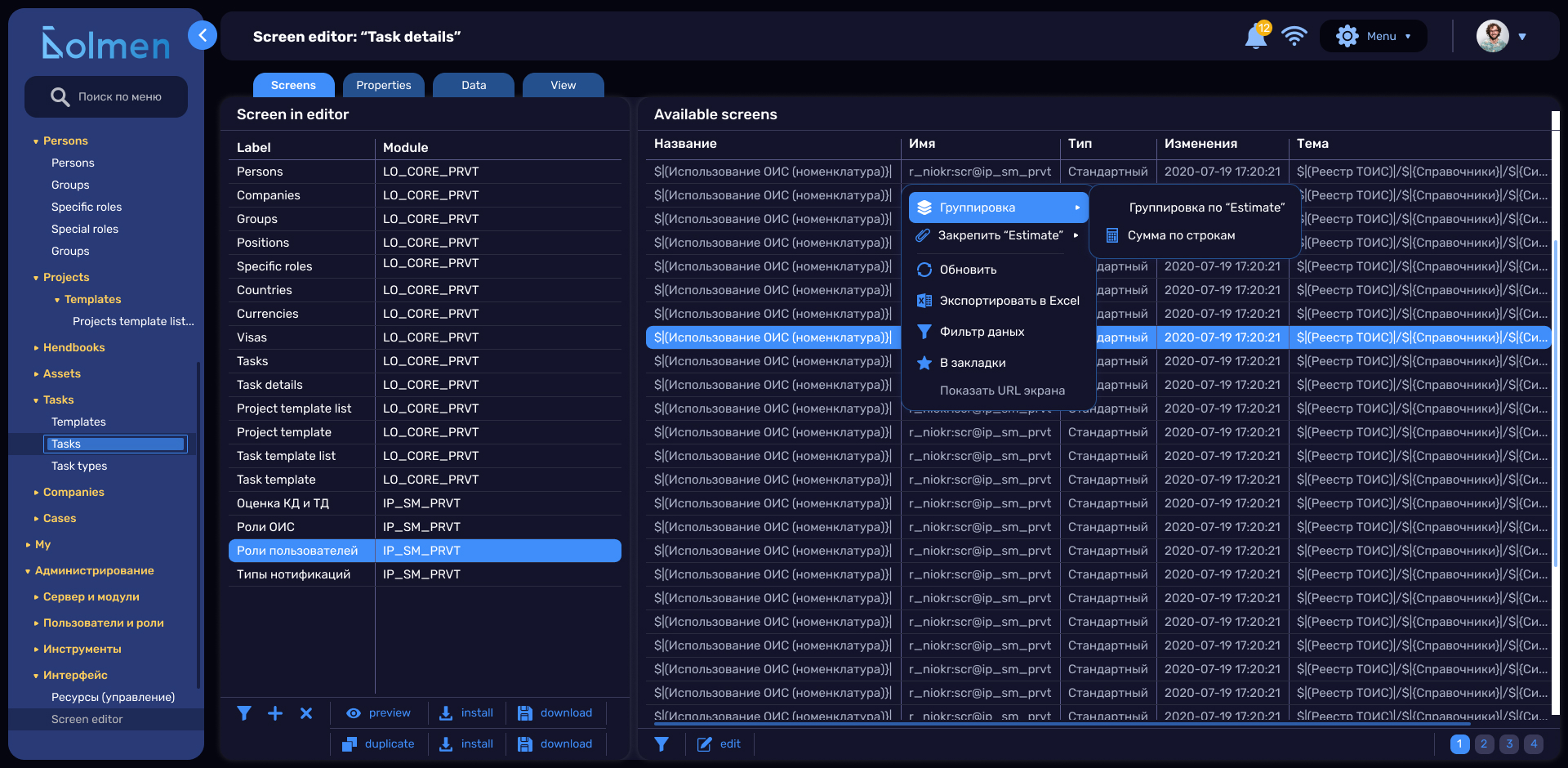
Task: Open the notifications bell
Action: pos(1256,37)
